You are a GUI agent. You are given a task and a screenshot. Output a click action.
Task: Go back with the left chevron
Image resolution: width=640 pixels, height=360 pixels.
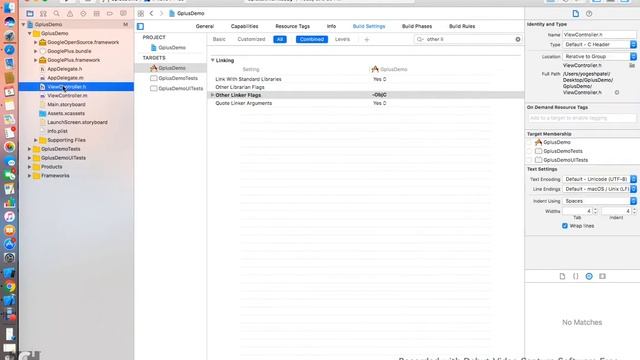click(151, 13)
